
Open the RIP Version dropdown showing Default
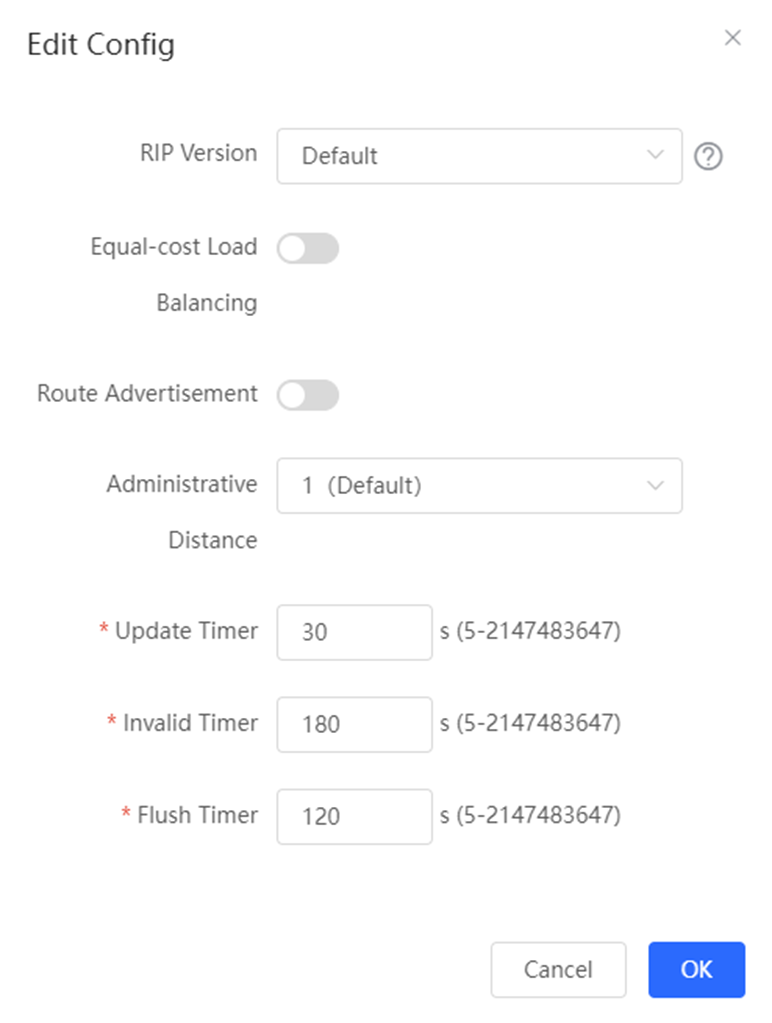click(480, 156)
